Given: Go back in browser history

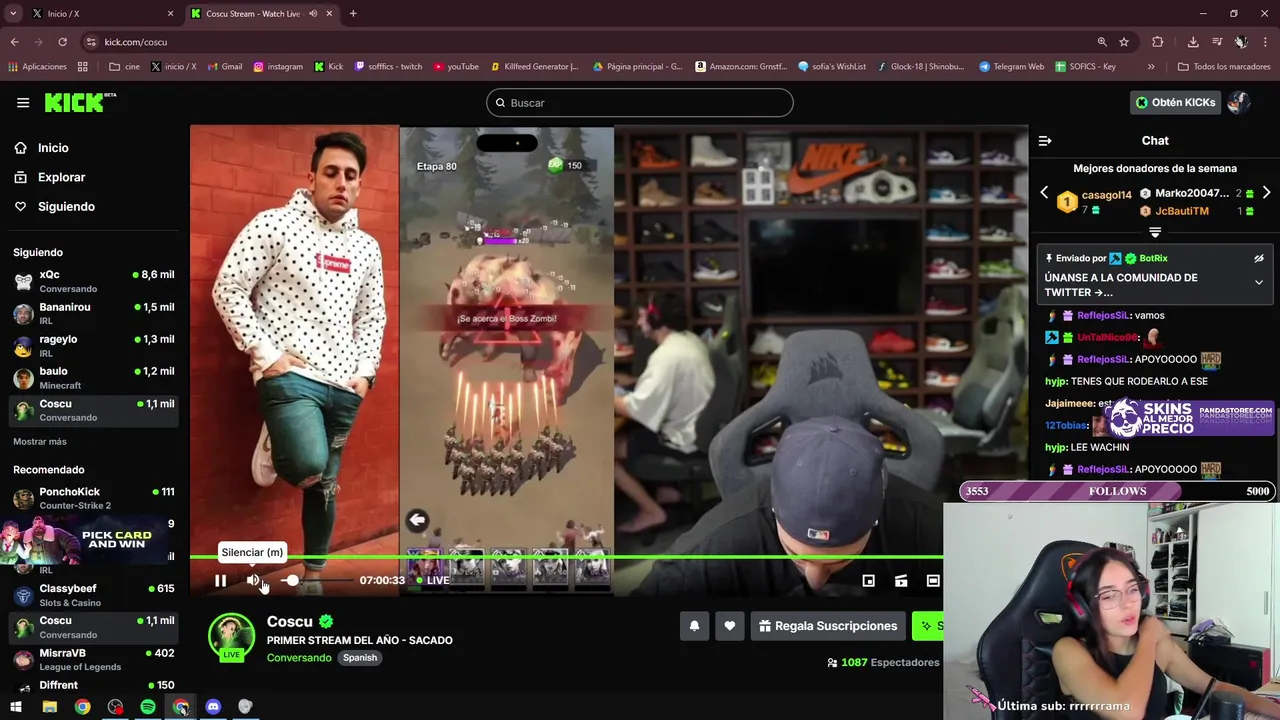Looking at the screenshot, I should tap(14, 42).
